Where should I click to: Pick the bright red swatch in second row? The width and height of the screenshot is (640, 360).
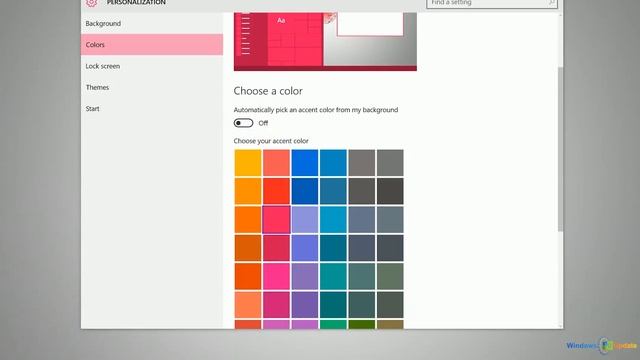(x=276, y=191)
